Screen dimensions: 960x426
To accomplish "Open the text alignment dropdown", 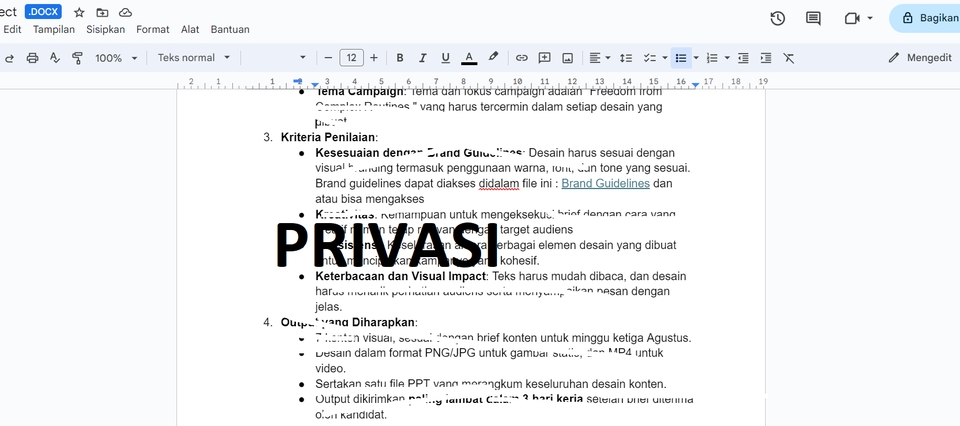I will 600,58.
